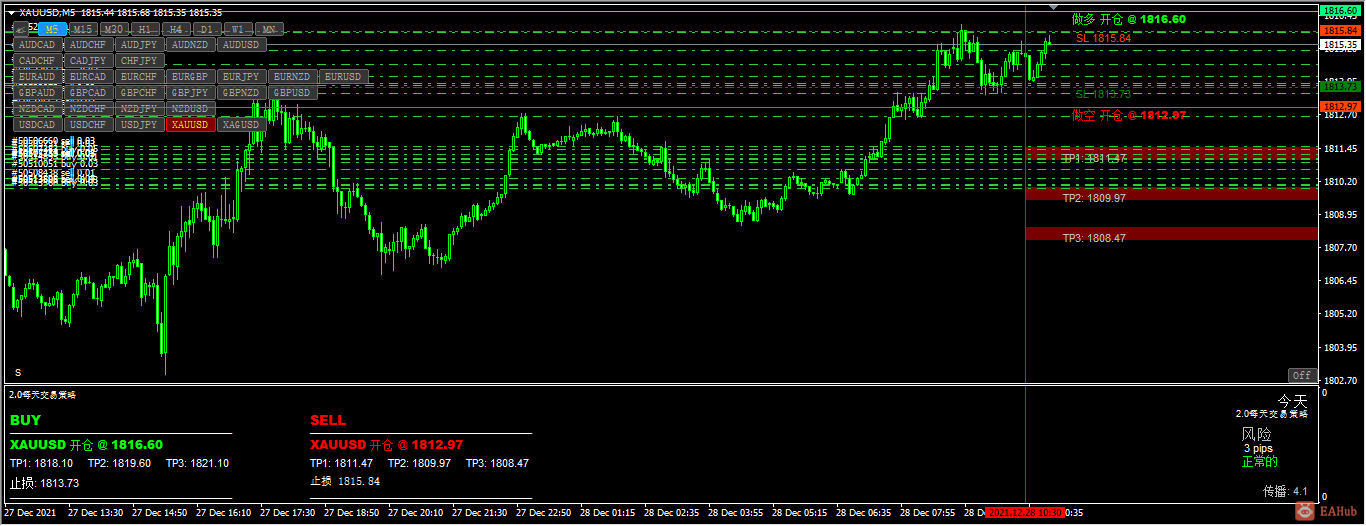The width and height of the screenshot is (1366, 526).
Task: Click the TP1: 1818.10 value under BUY
Action: click(41, 463)
